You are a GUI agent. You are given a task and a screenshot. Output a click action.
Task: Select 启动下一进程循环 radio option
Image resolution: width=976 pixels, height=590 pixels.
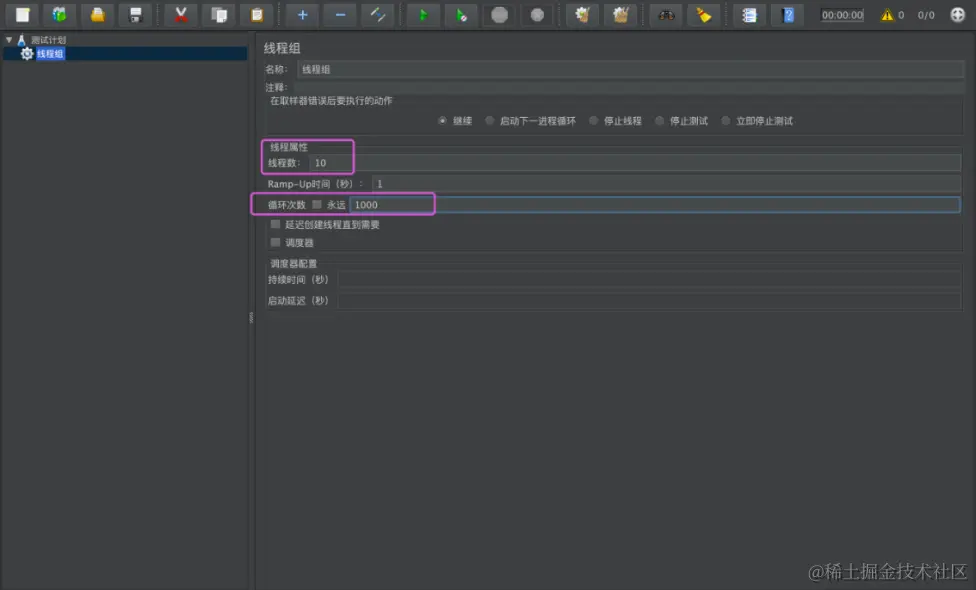[489, 121]
